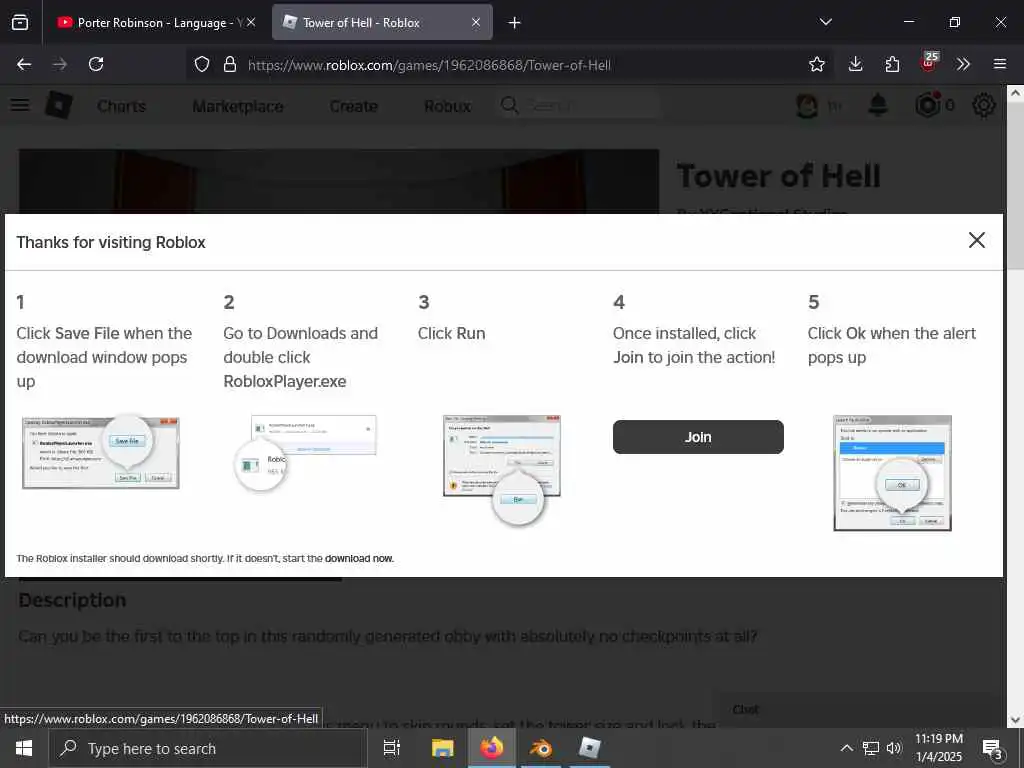Open the network status tray icon
Image resolution: width=1024 pixels, height=768 pixels.
coord(871,748)
